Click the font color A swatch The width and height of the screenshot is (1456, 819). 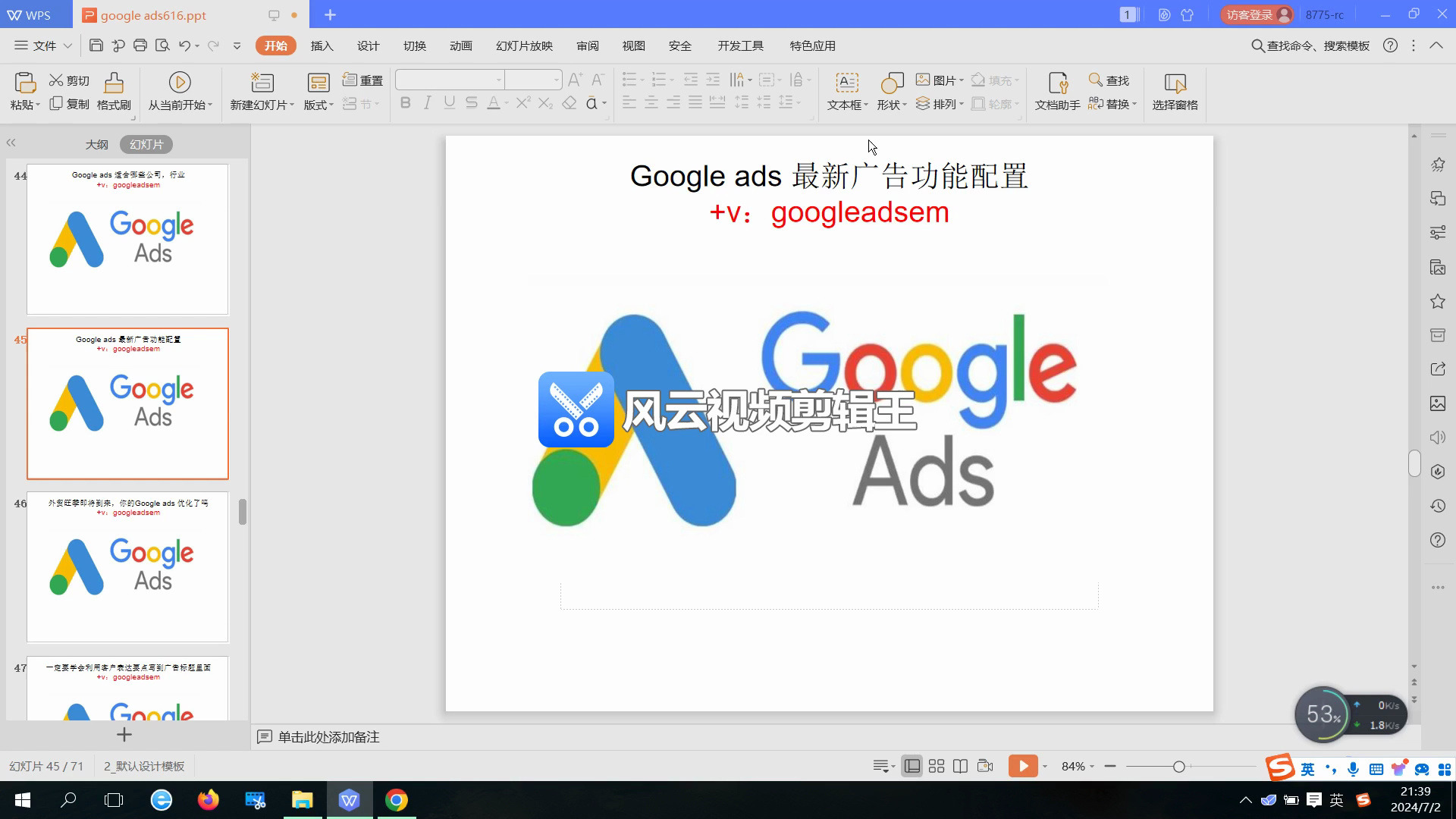tap(493, 103)
